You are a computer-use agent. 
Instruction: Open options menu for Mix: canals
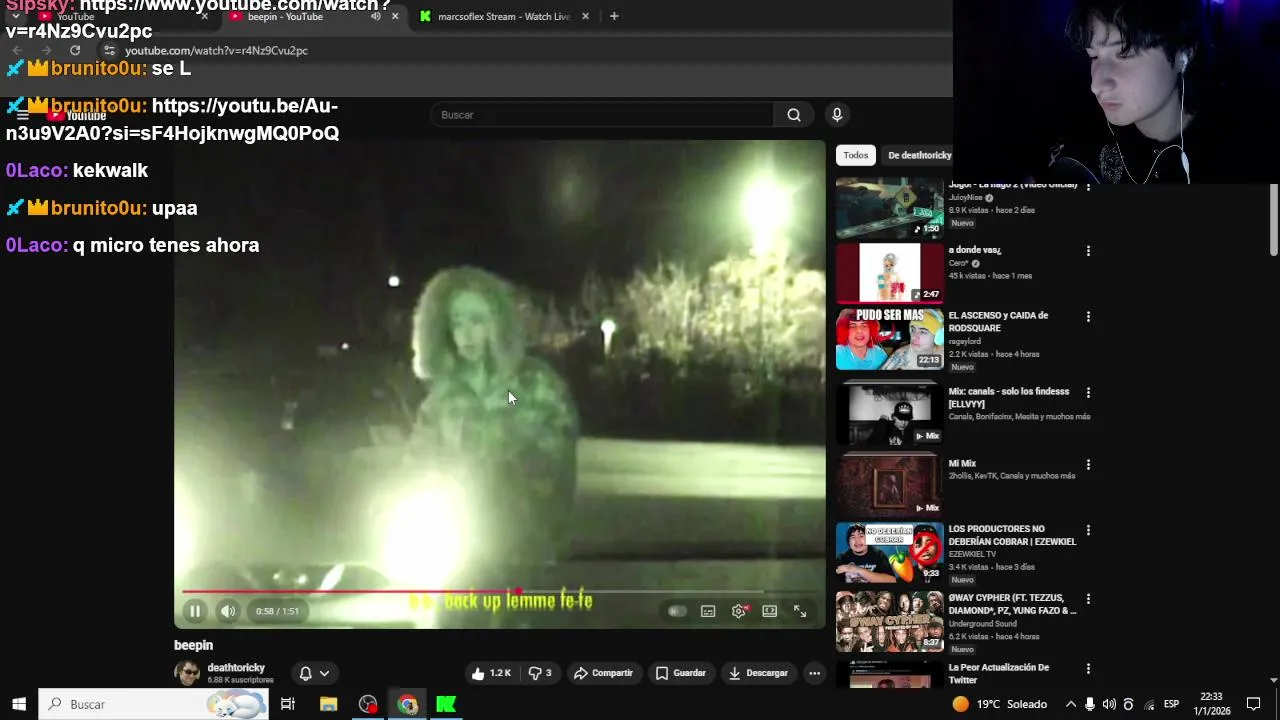pyautogui.click(x=1088, y=393)
